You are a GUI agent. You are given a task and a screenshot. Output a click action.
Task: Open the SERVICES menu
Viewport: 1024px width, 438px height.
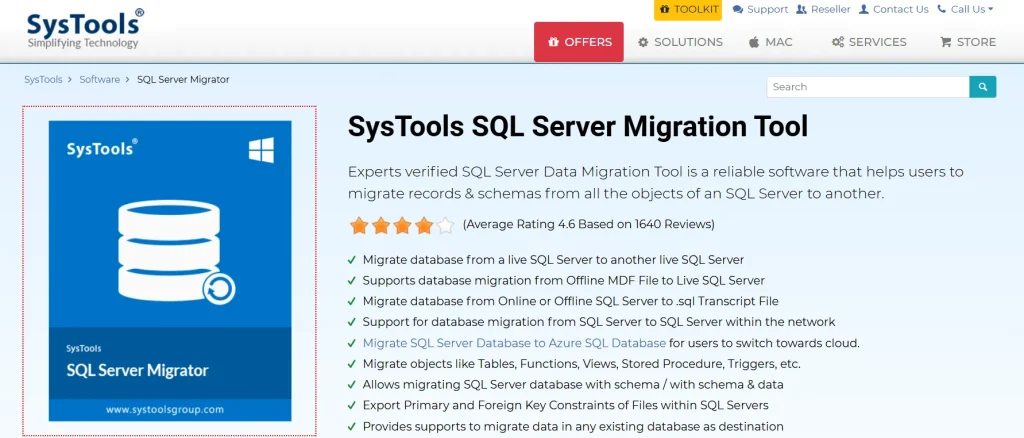tap(878, 42)
